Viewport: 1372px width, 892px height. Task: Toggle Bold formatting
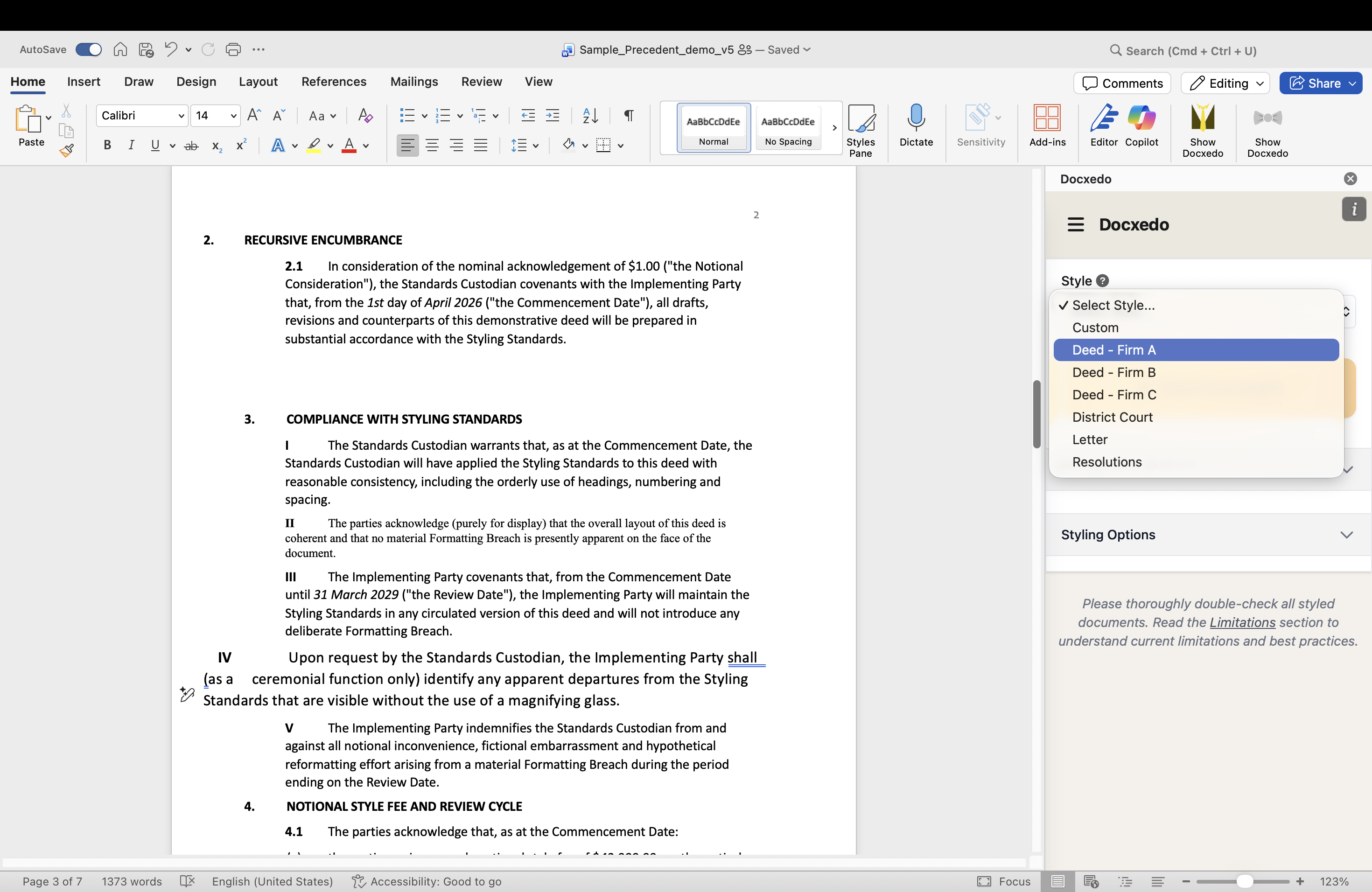[x=107, y=146]
